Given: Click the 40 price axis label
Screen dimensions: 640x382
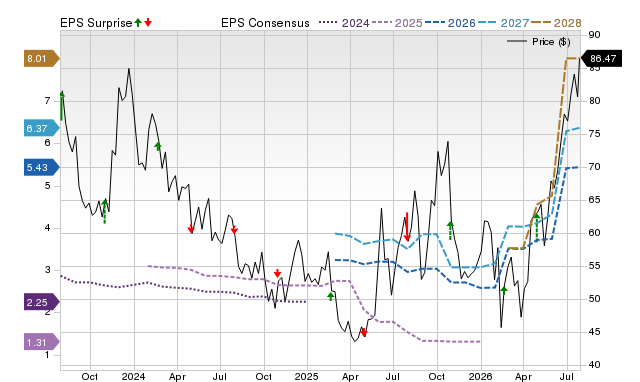Looking at the screenshot, I should 595,365.
